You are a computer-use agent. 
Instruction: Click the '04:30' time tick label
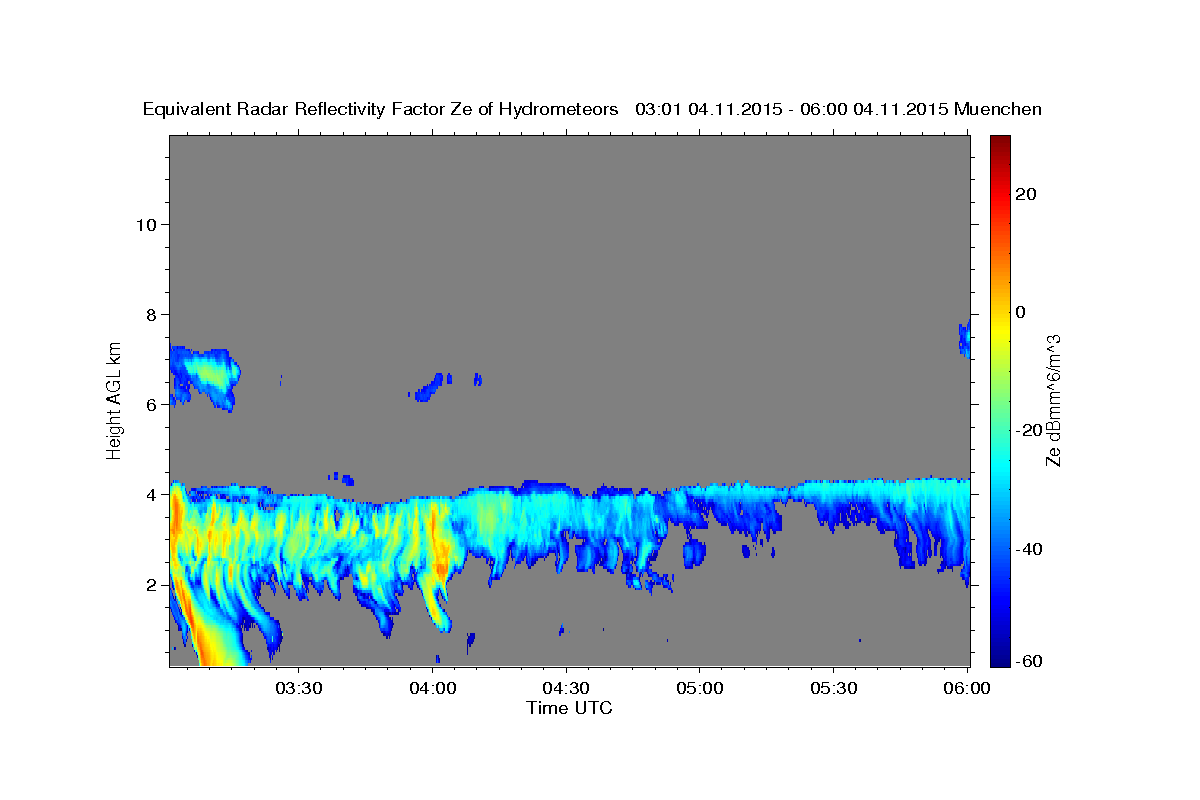(567, 689)
